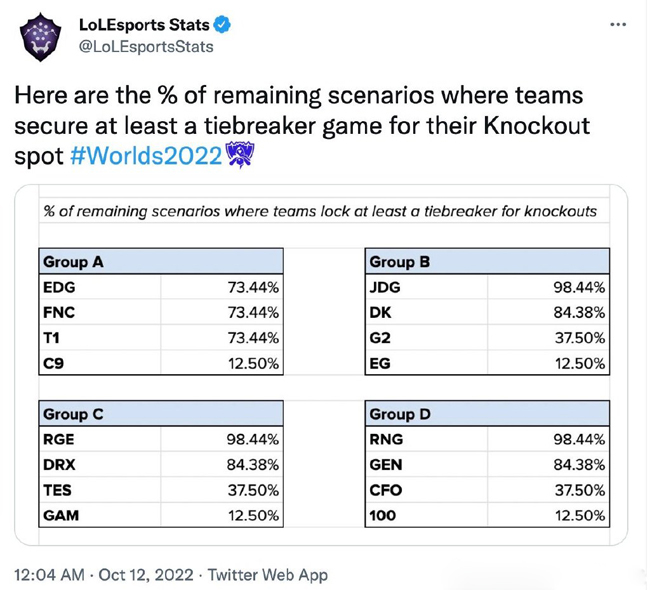Click the Worlds trophy emoji icon
Screen dimensions: 650x590
click(x=241, y=155)
